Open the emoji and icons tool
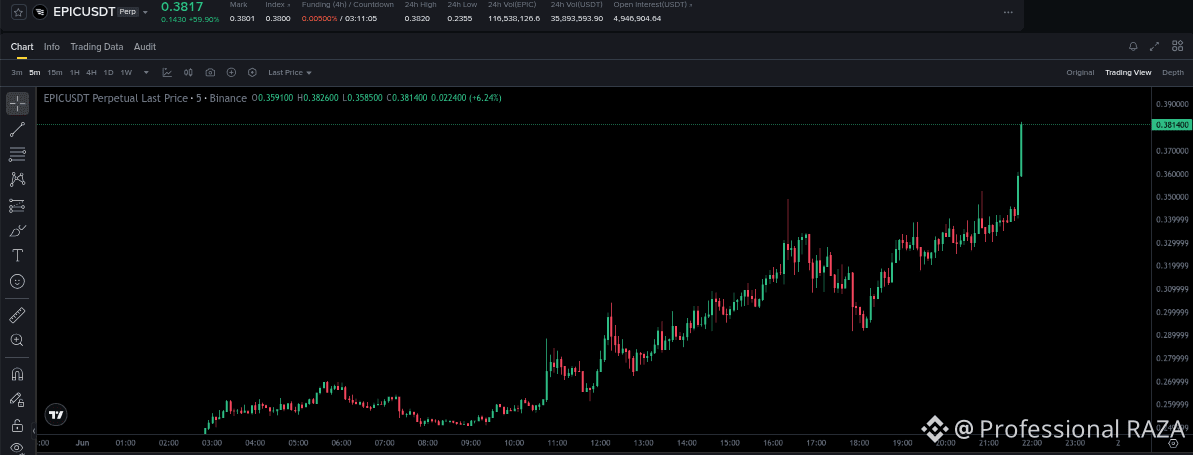Image resolution: width=1193 pixels, height=455 pixels. tap(17, 282)
